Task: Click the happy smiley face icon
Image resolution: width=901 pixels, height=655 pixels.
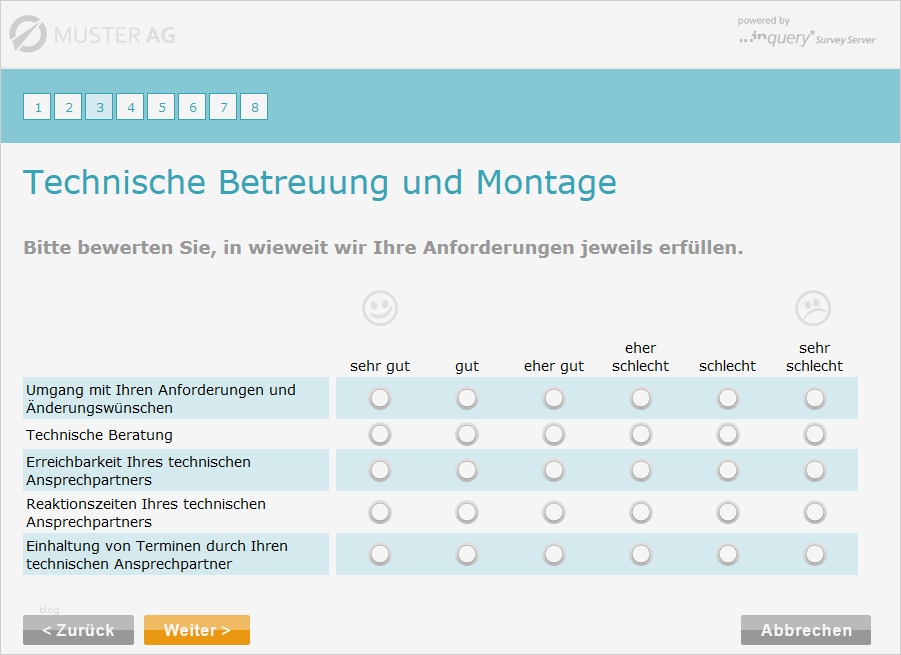Action: coord(379,307)
